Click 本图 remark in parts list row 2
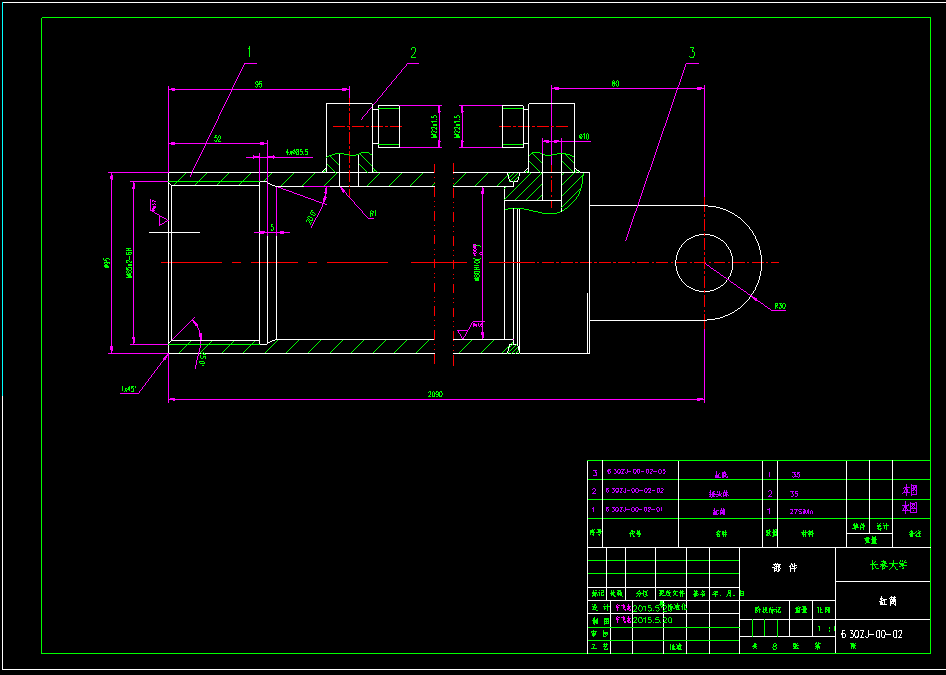The height and width of the screenshot is (675, 946). click(x=909, y=489)
